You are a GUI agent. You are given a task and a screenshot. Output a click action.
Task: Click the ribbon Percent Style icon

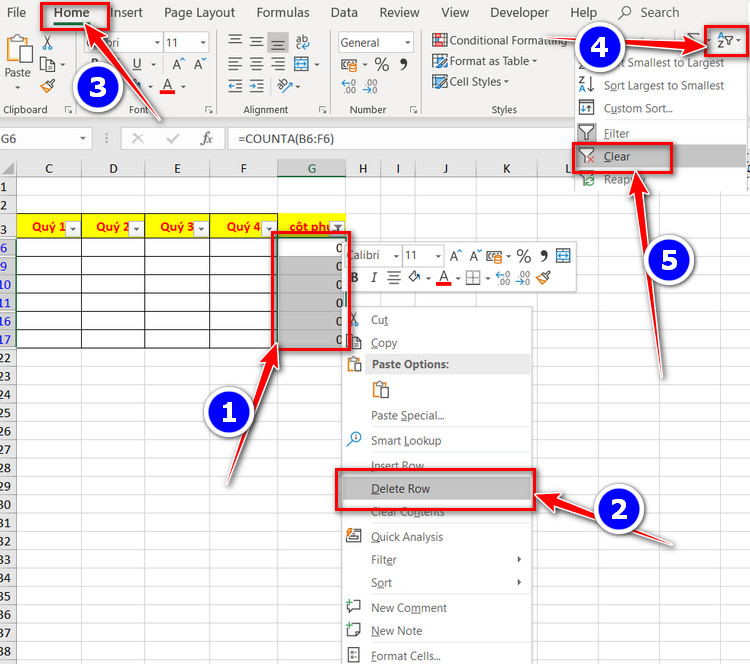pos(382,64)
